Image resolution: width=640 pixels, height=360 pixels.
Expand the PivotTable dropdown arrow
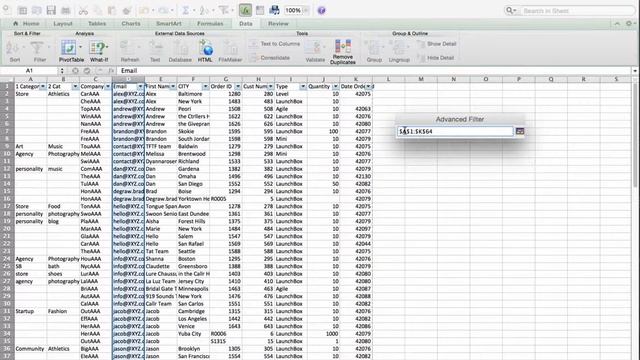click(x=80, y=48)
